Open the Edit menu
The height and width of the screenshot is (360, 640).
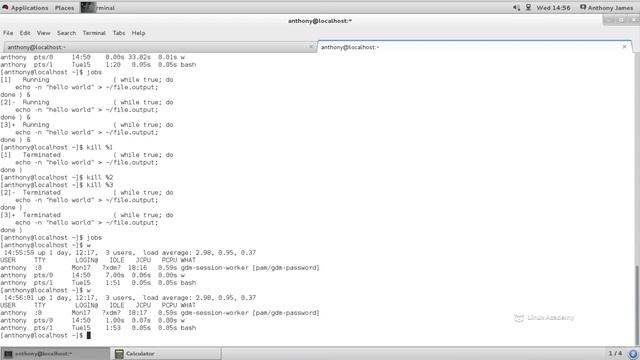(25, 33)
